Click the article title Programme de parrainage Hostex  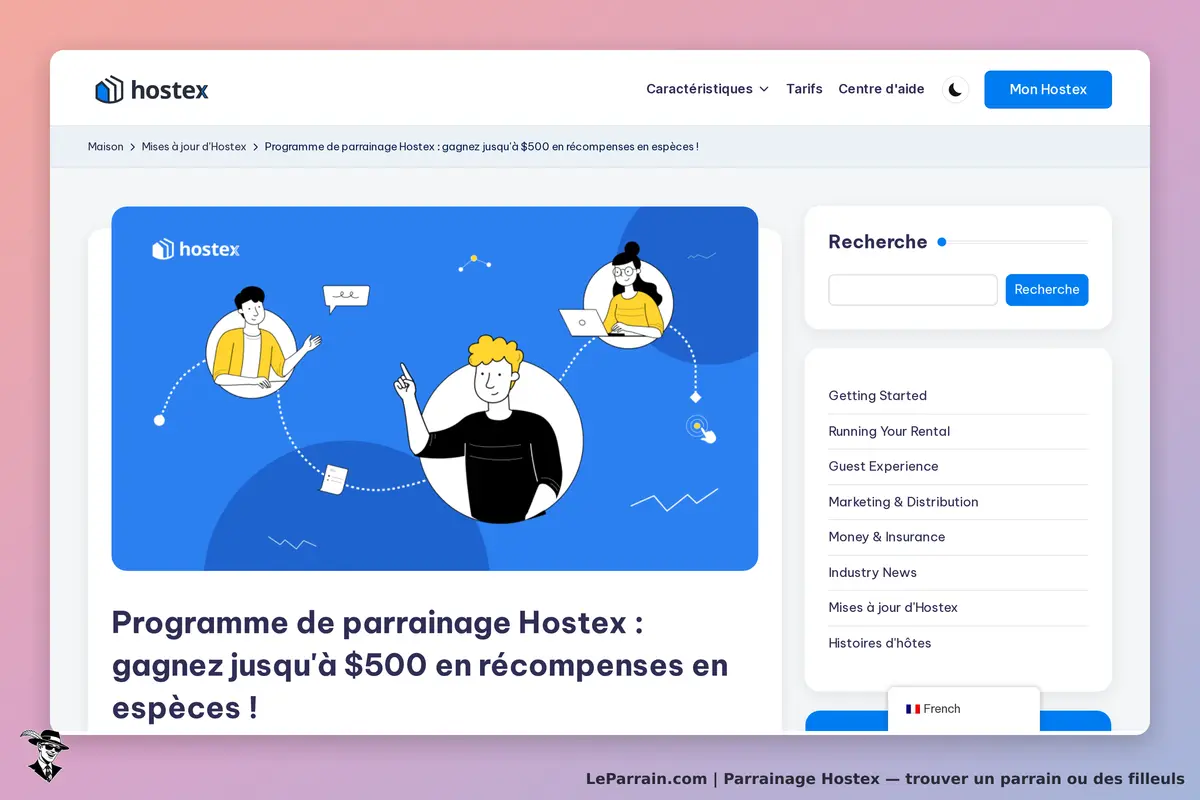click(x=420, y=665)
